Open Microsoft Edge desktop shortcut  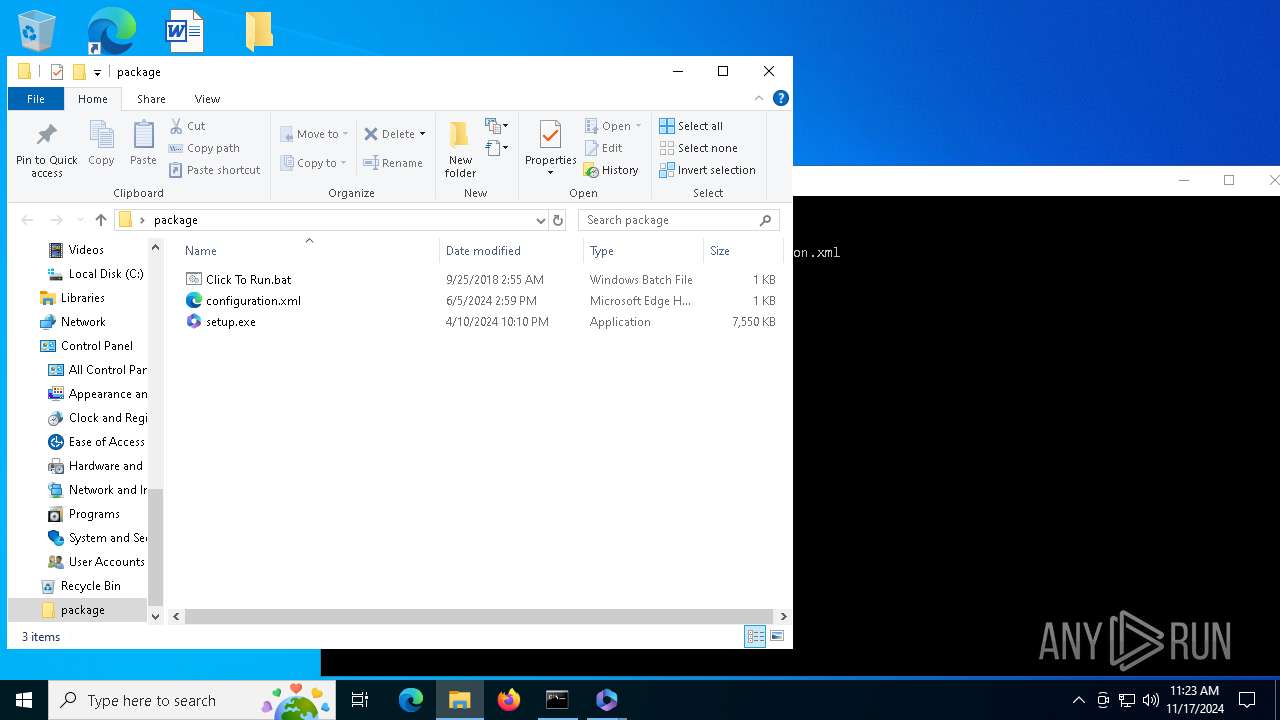click(111, 31)
